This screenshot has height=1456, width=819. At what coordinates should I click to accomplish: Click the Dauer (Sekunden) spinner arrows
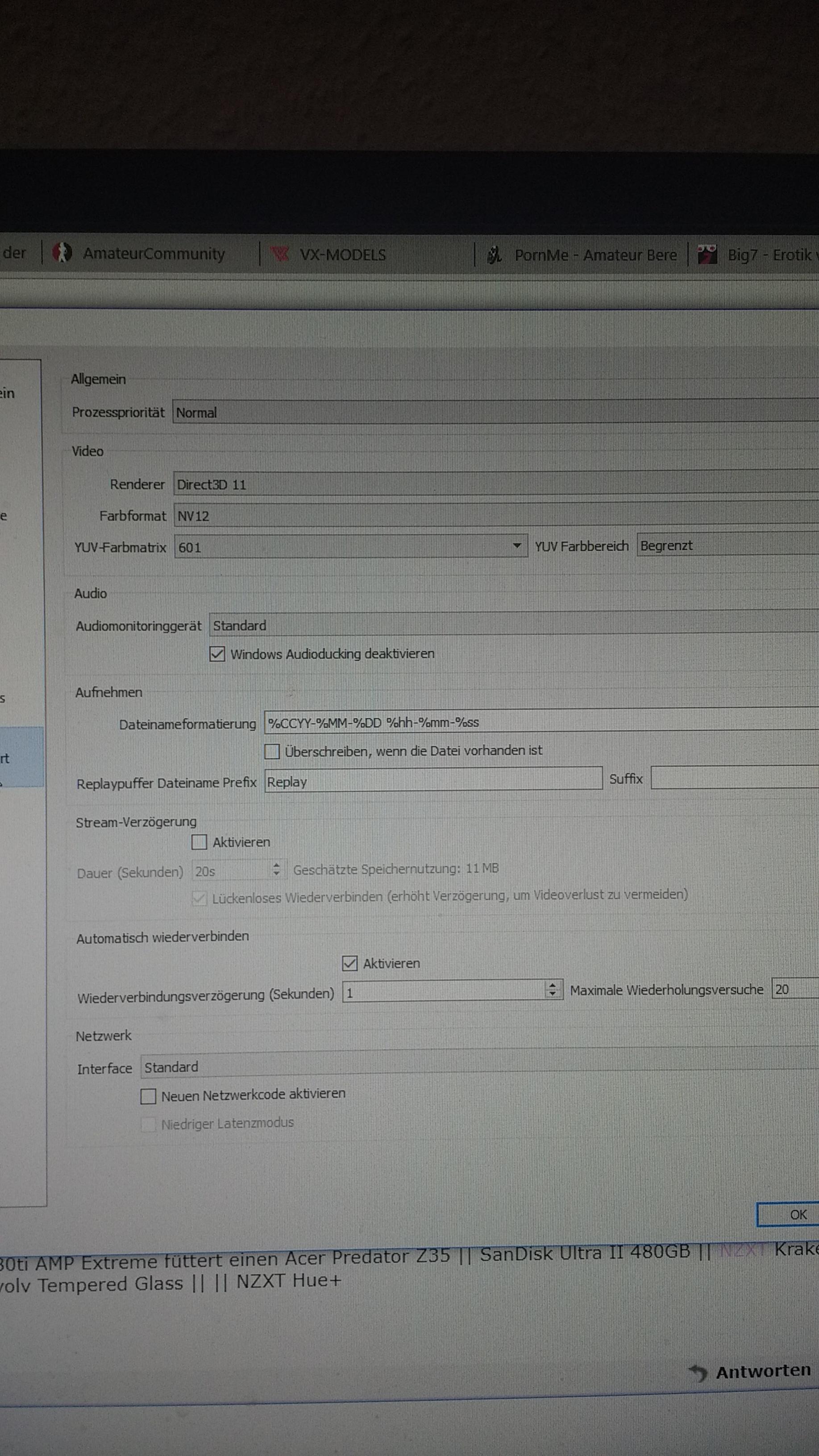[276, 869]
